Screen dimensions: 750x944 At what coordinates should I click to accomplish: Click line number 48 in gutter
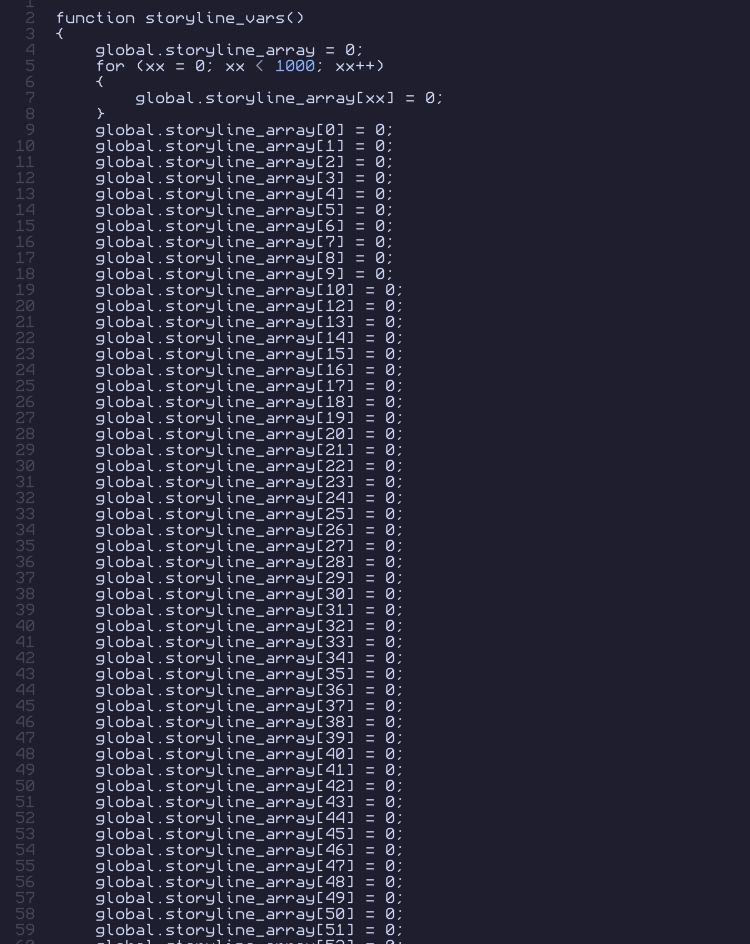25,754
